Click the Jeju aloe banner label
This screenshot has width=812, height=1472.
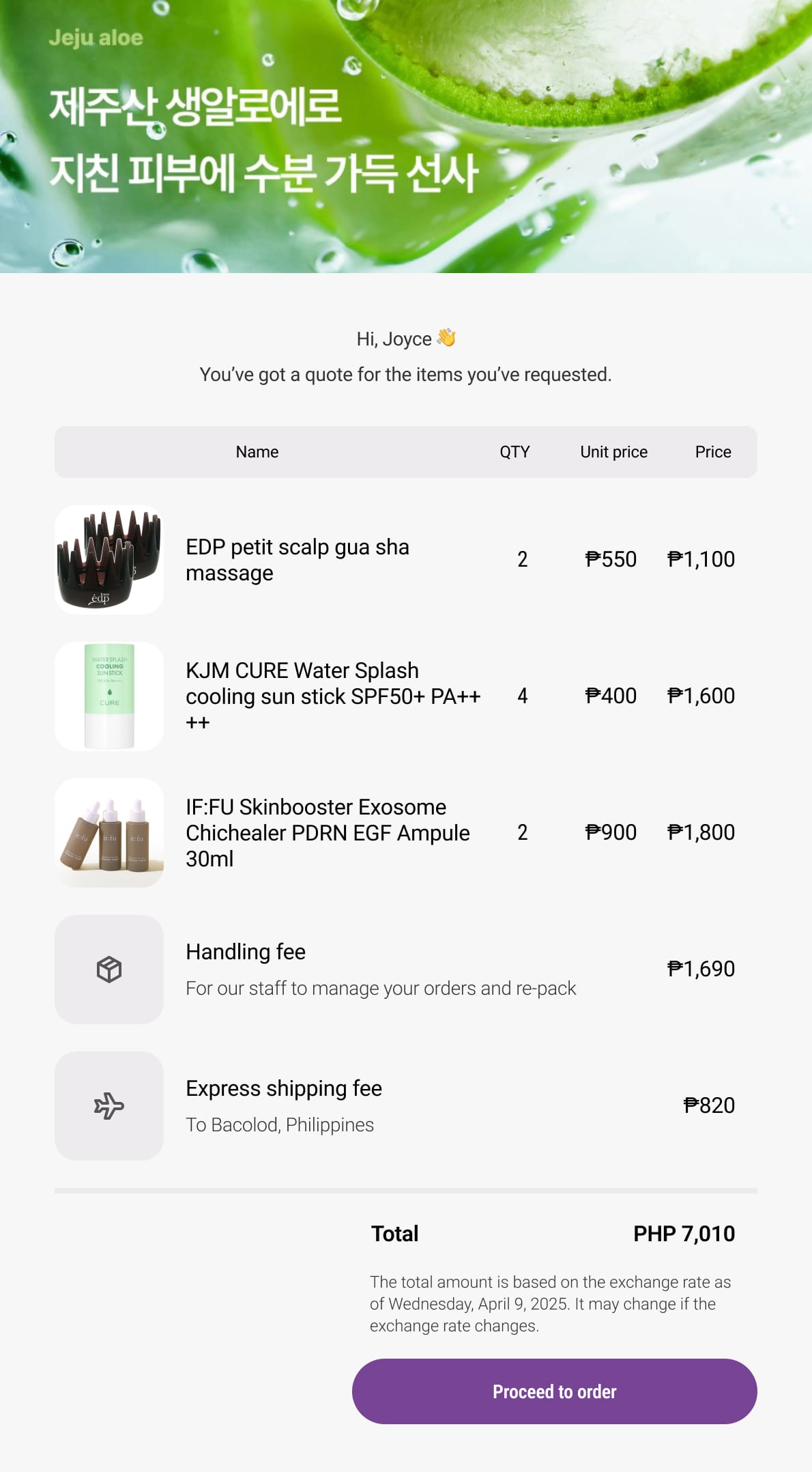[96, 38]
